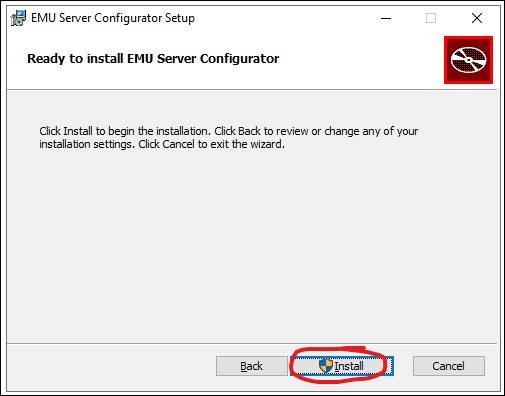This screenshot has height=396, width=505.
Task: Start installation with the Install button
Action: pyautogui.click(x=342, y=366)
